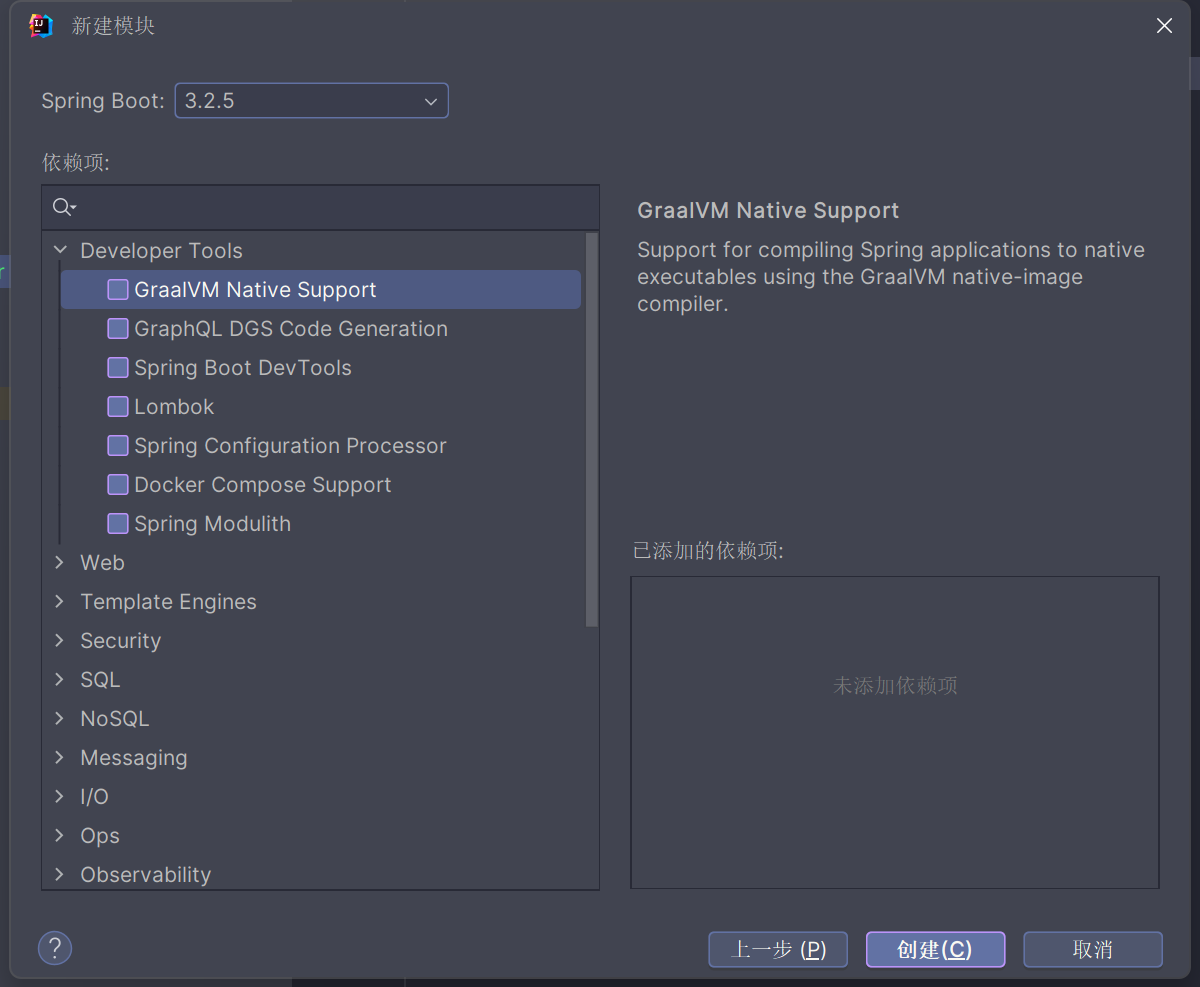Expand the Security category
This screenshot has height=987, width=1200.
[60, 640]
